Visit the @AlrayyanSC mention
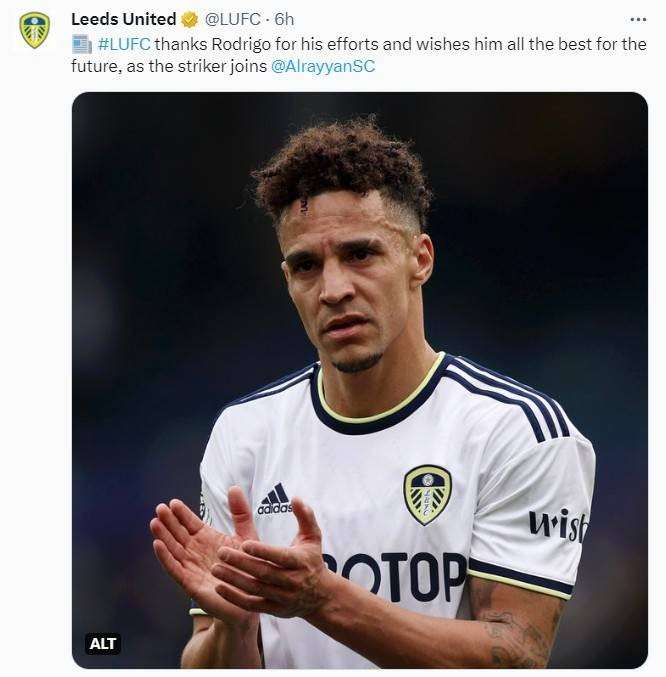 (323, 67)
